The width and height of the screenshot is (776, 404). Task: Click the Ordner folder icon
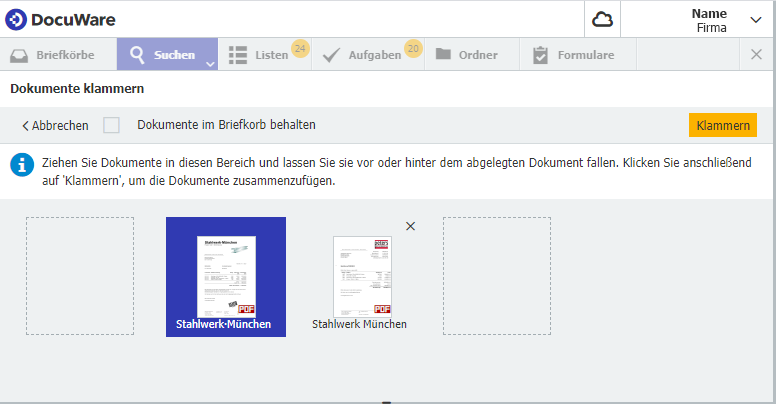[x=443, y=54]
